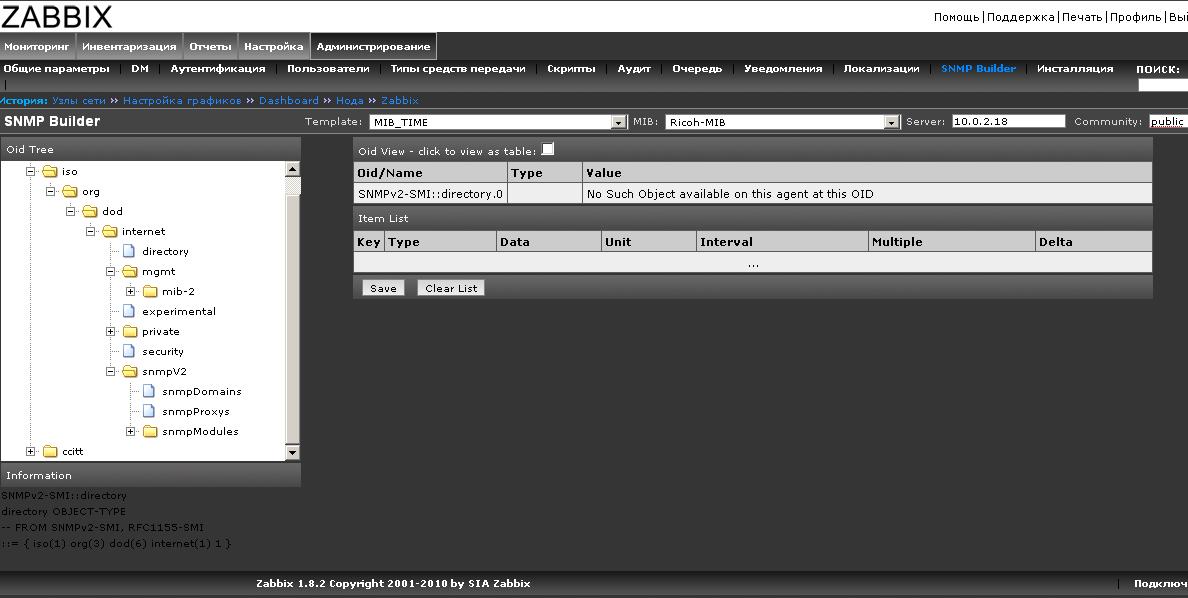Expand the snmpModules tree node
Viewport: 1188px width, 598px height.
click(130, 432)
